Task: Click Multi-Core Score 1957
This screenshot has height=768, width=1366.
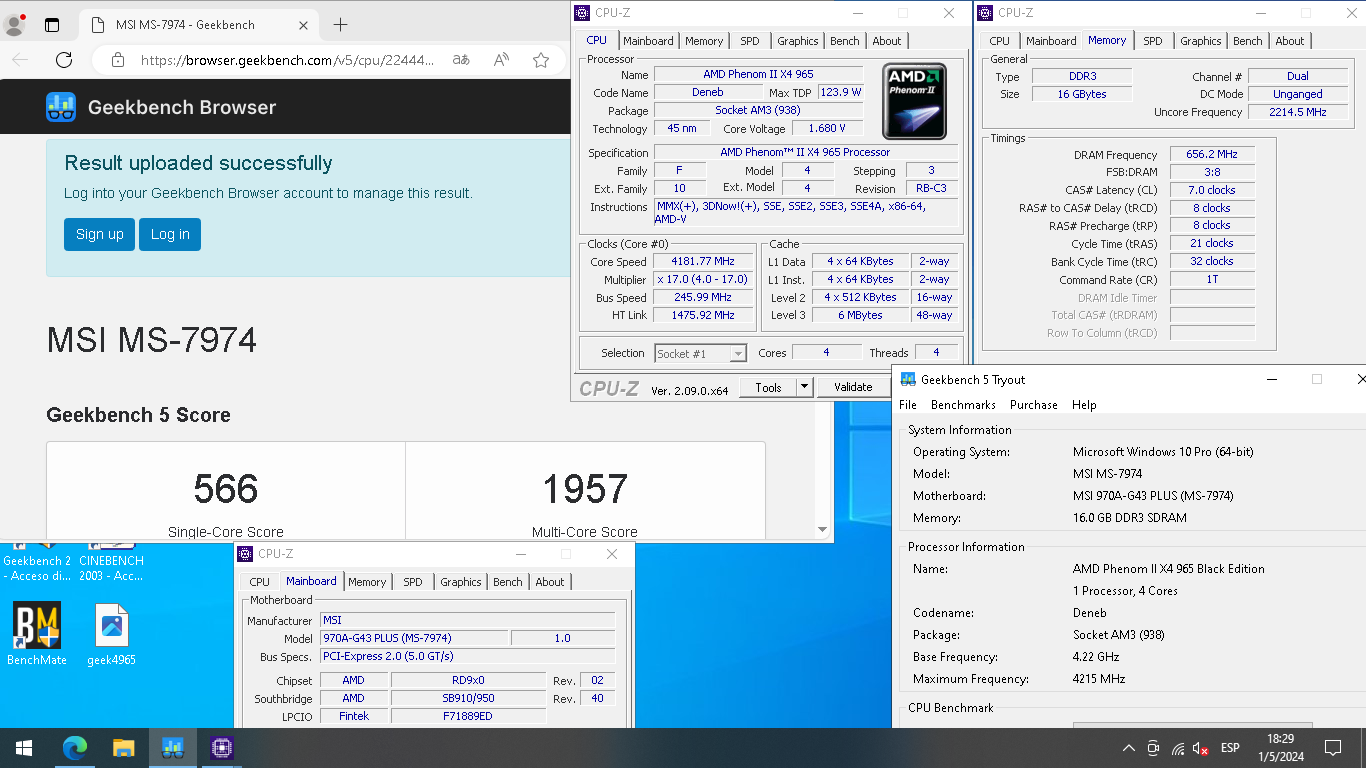Action: click(585, 489)
